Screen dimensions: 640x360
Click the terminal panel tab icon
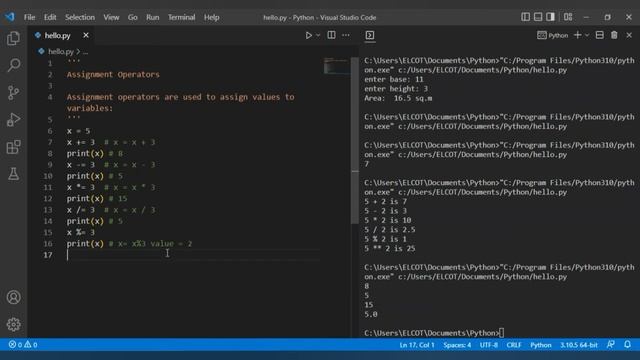click(370, 36)
